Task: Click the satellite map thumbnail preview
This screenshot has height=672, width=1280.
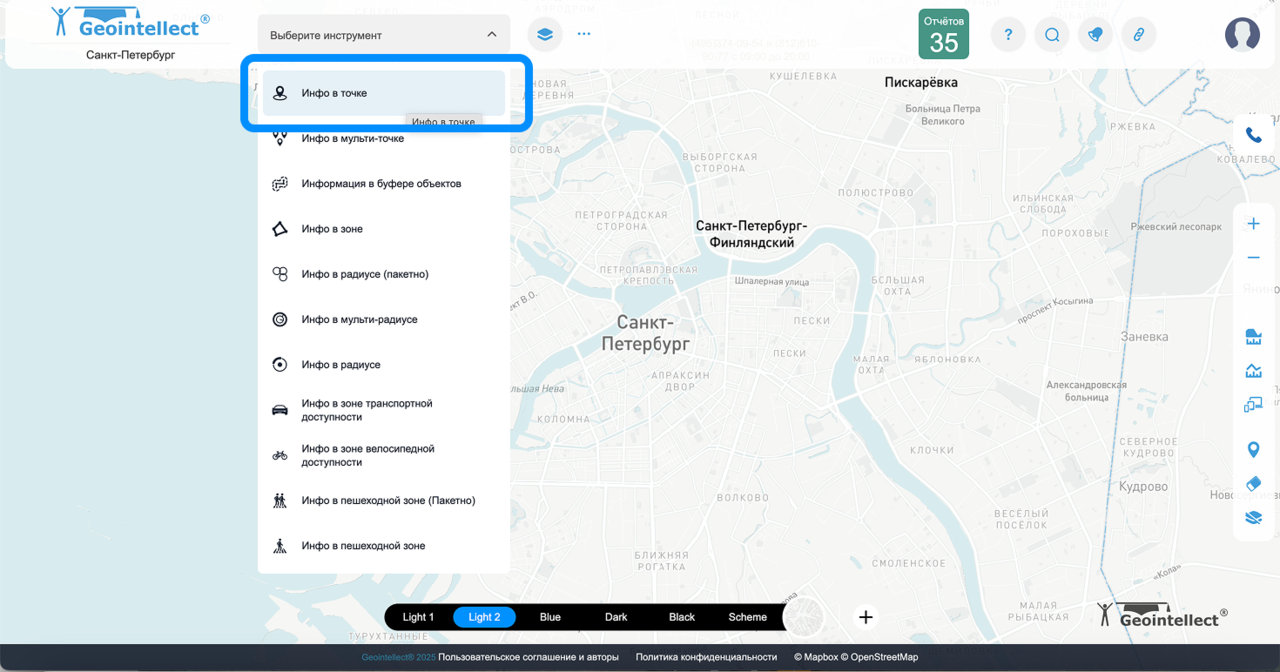Action: pyautogui.click(x=806, y=617)
